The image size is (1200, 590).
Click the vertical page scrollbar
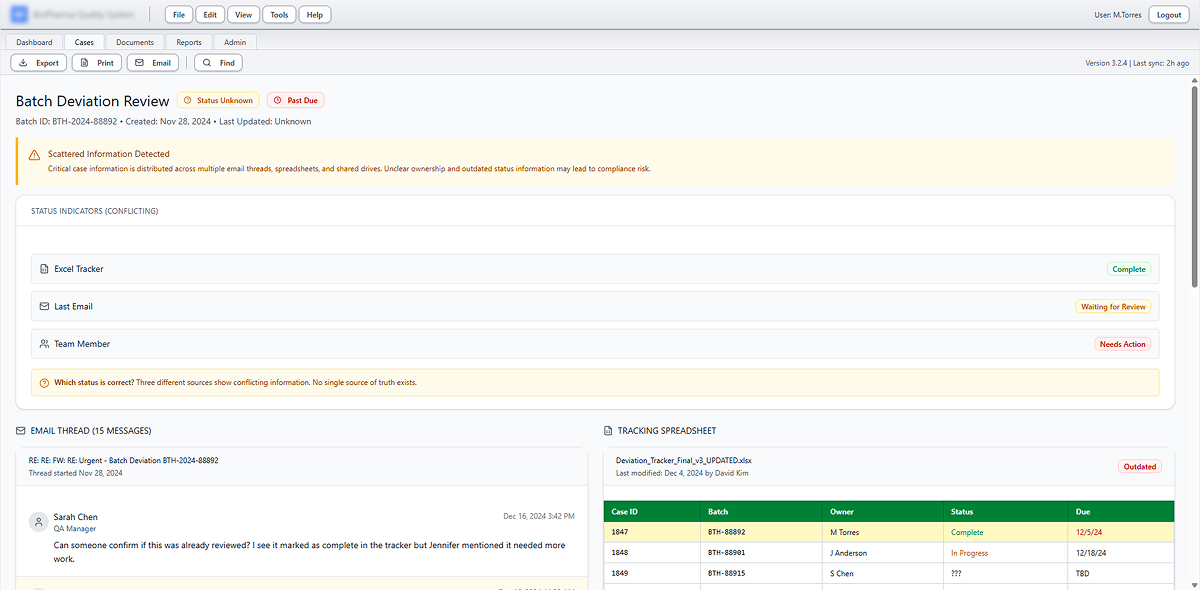point(1194,180)
